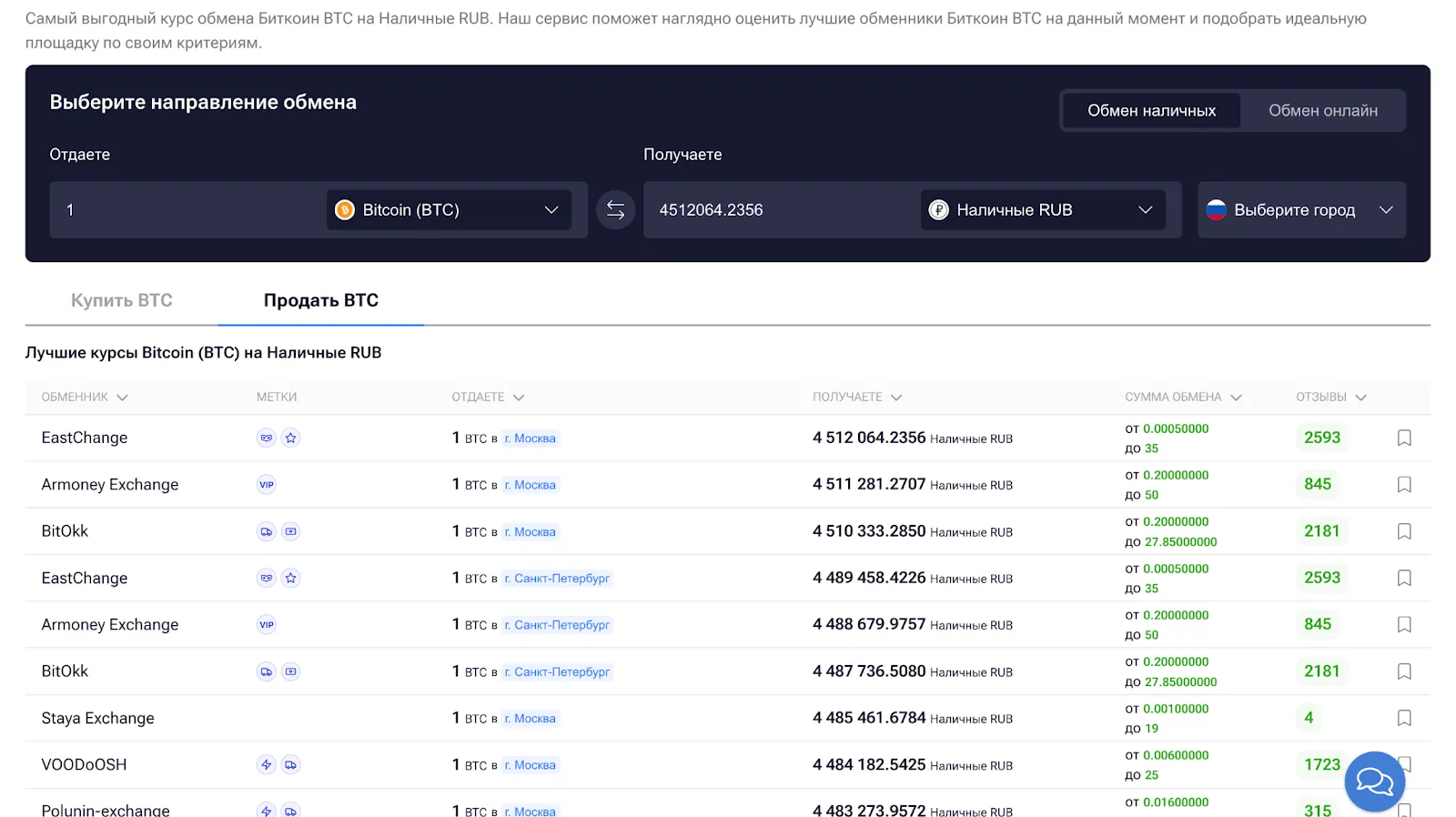
Task: Expand the Выберите город city selector
Action: point(1300,210)
